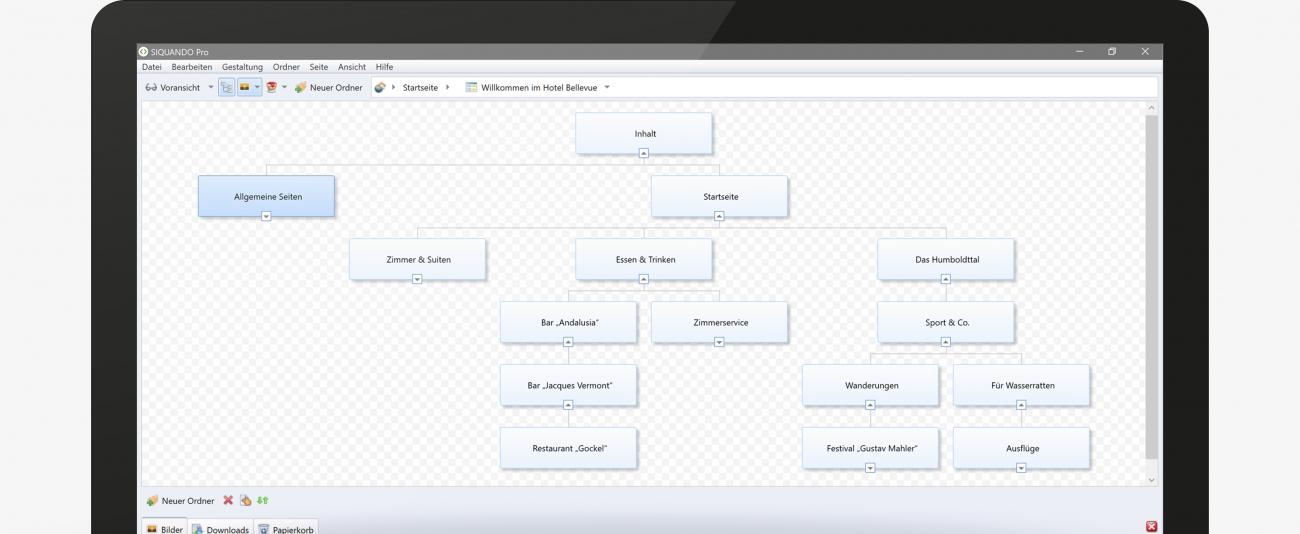Open dropdown after Willkommen im Hotel Bellevue

606,87
